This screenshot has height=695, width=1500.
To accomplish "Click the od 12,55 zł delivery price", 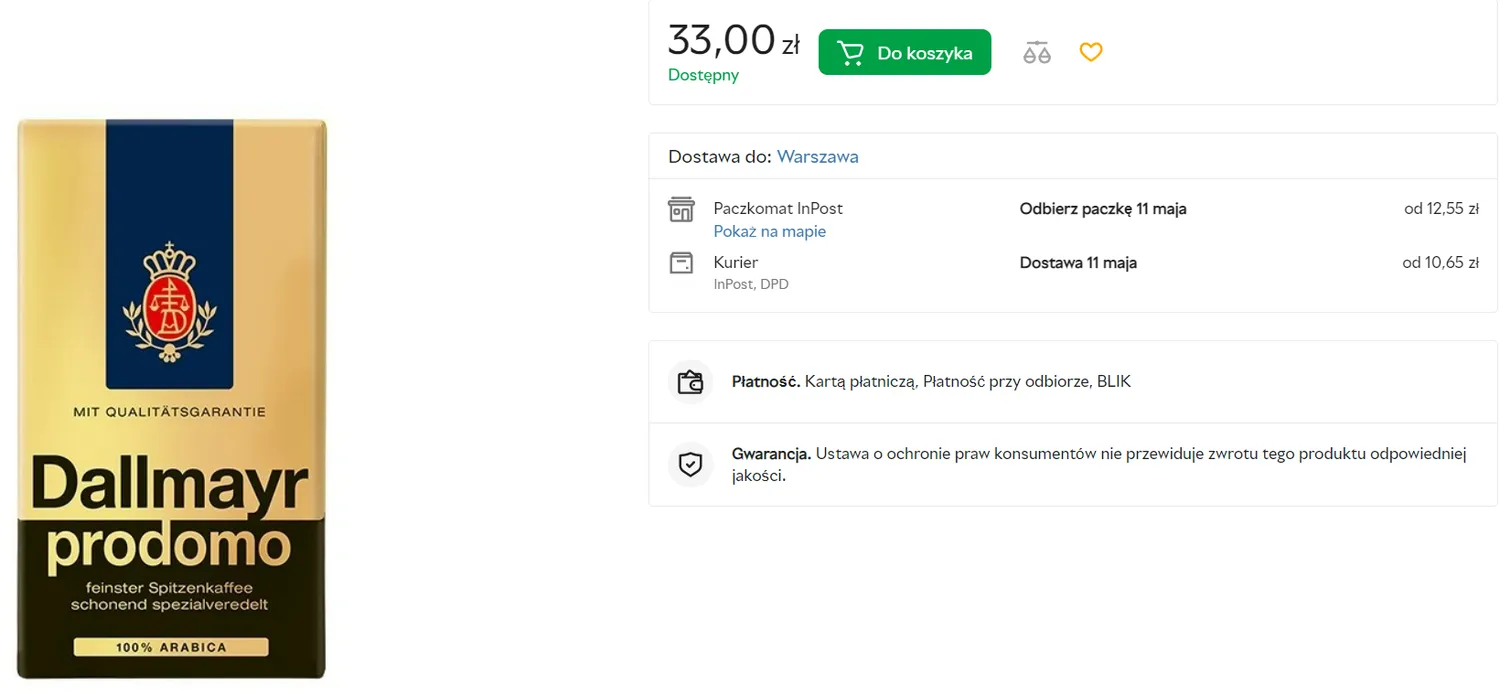I will [1441, 209].
